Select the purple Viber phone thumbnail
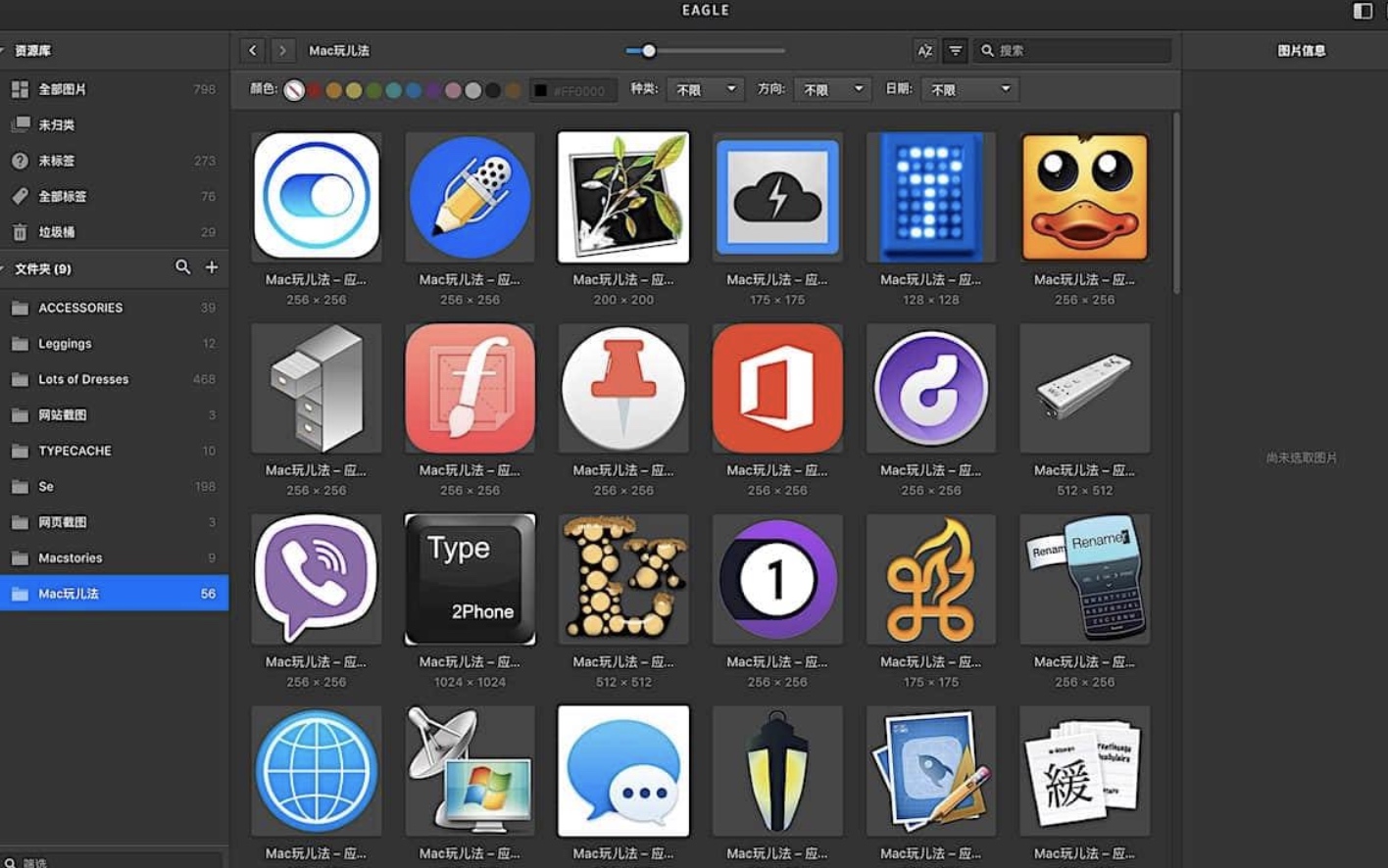 coord(317,579)
